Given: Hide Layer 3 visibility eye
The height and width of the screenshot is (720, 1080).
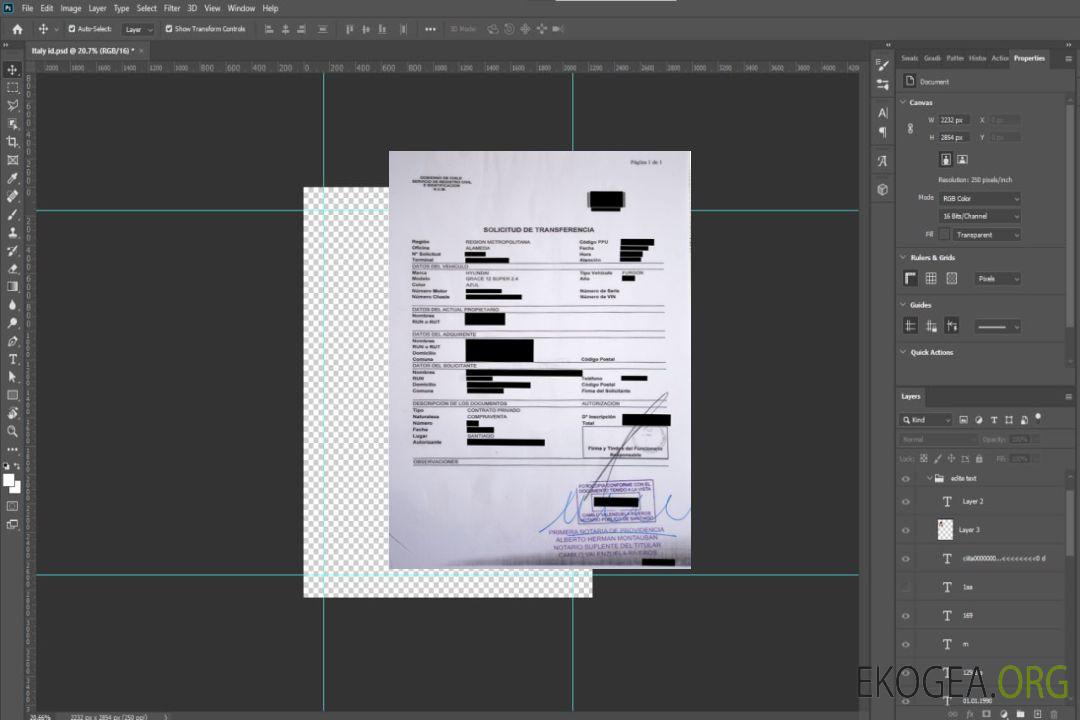Looking at the screenshot, I should pos(906,530).
